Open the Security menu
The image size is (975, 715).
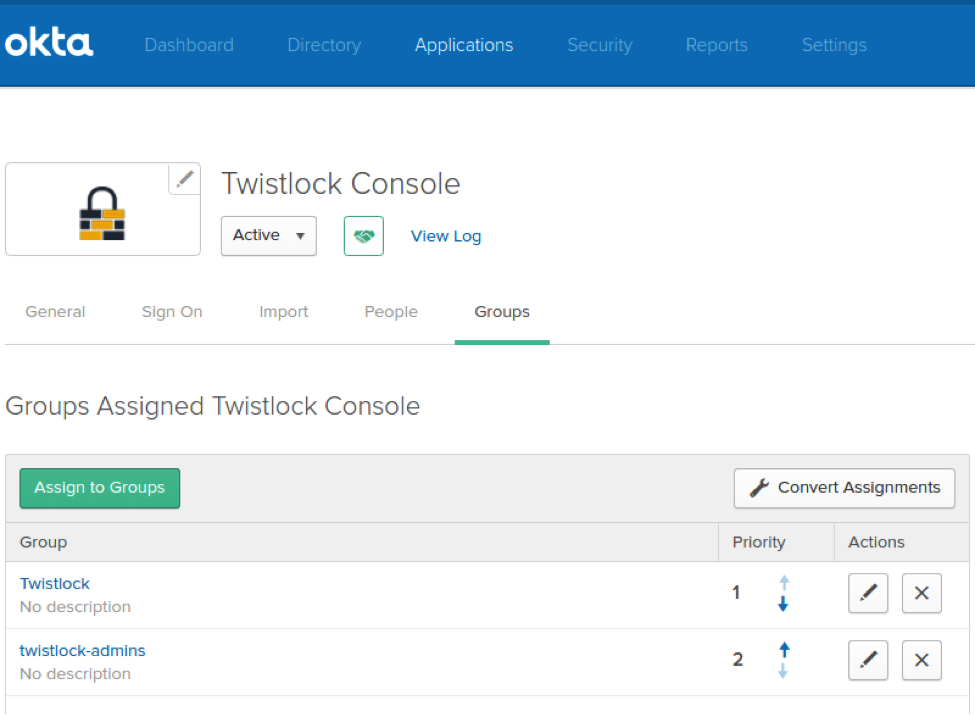coord(599,45)
